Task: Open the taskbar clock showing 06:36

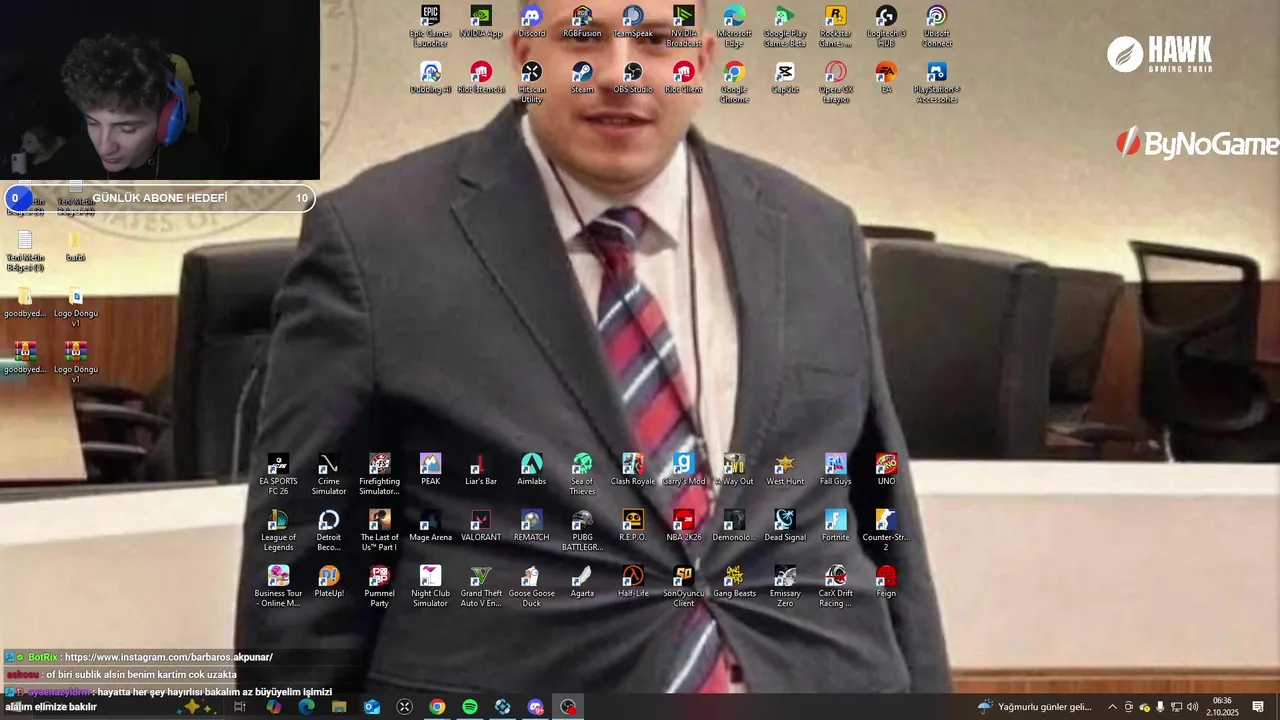Action: (1222, 707)
